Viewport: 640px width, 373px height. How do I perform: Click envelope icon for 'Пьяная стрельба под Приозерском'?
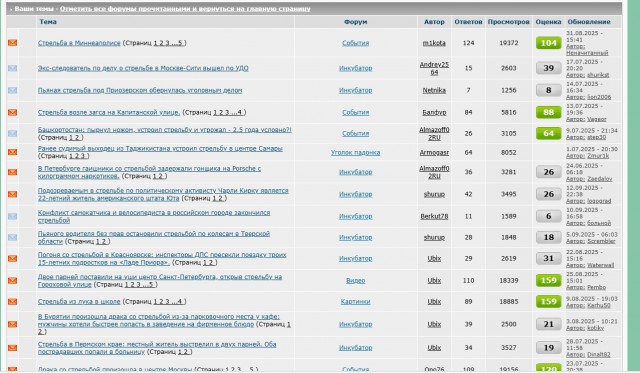click(x=13, y=90)
